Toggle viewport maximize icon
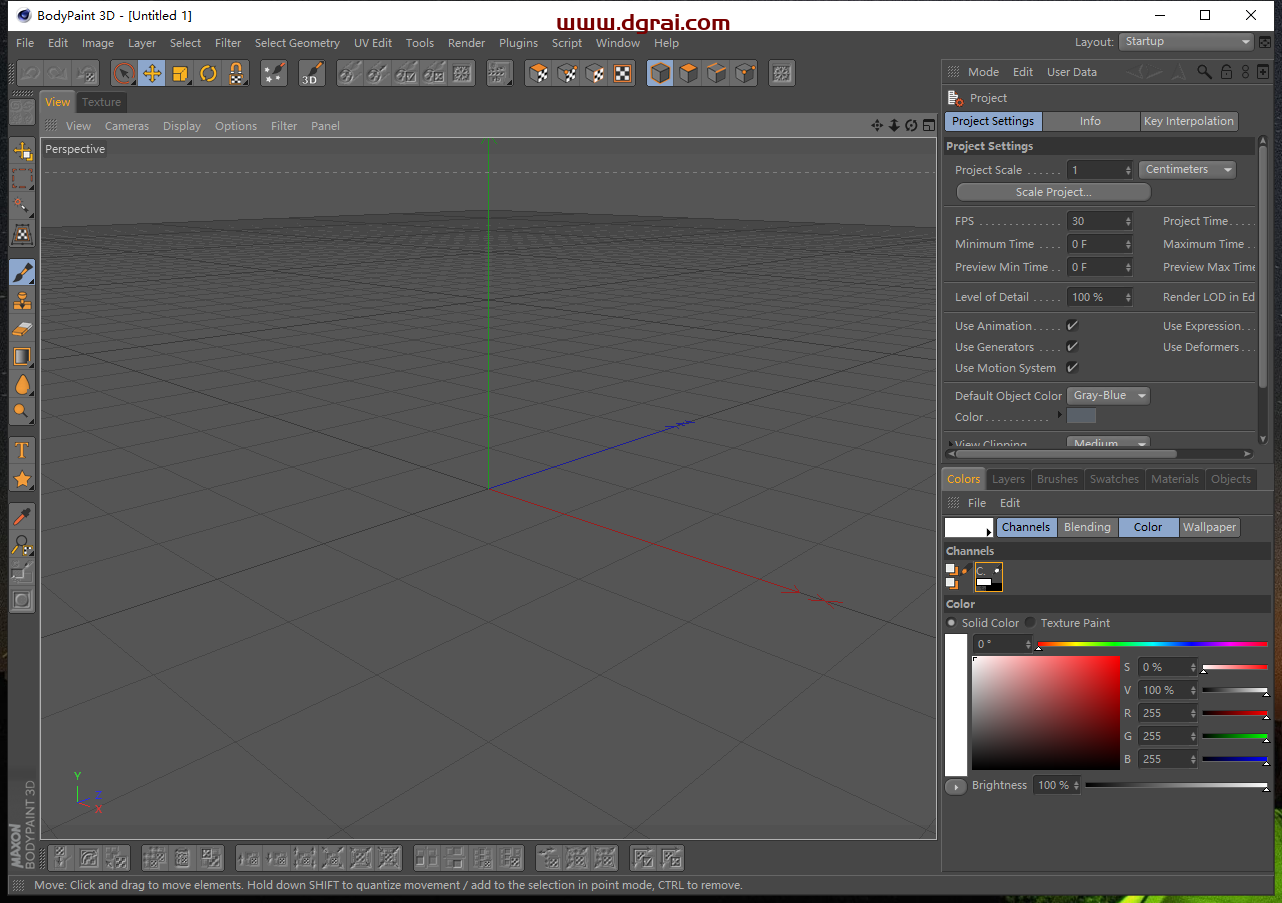Image resolution: width=1282 pixels, height=903 pixels. pos(928,126)
